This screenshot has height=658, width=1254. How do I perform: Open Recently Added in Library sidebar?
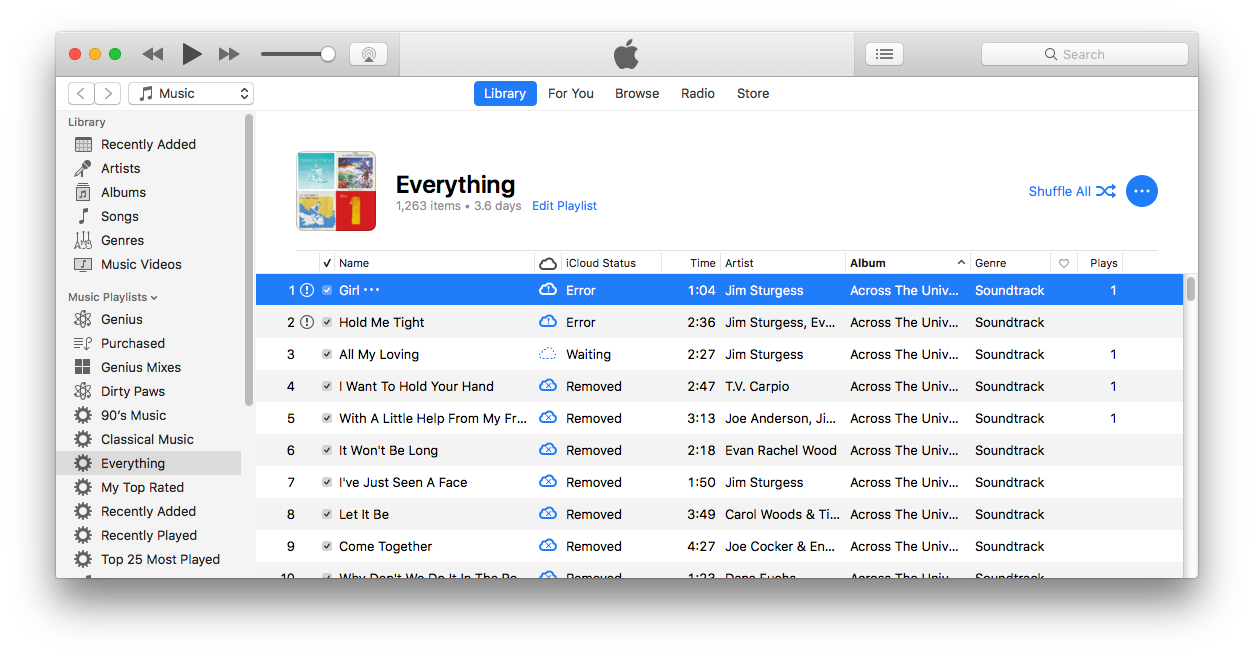coord(148,144)
